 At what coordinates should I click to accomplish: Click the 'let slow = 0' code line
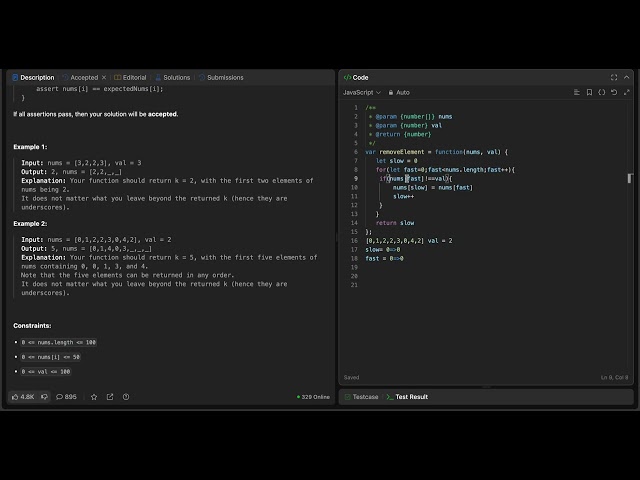(396, 161)
